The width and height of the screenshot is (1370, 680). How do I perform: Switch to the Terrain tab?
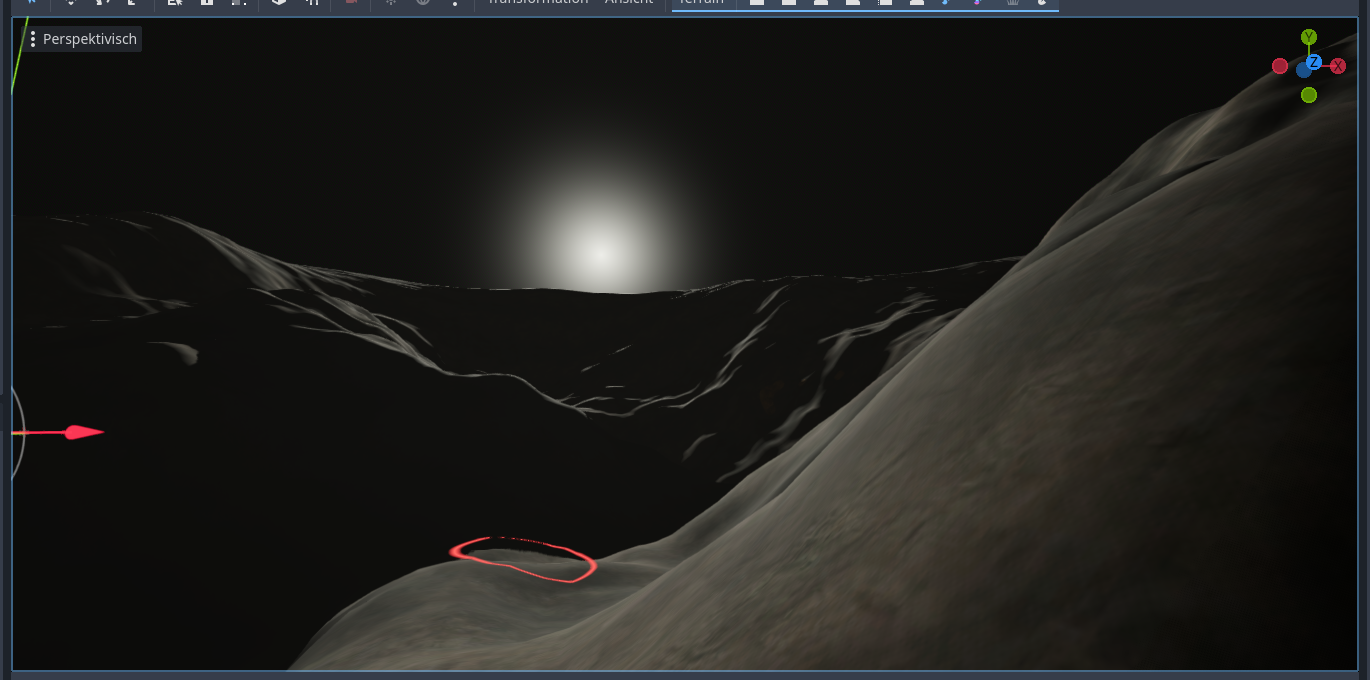(x=701, y=2)
